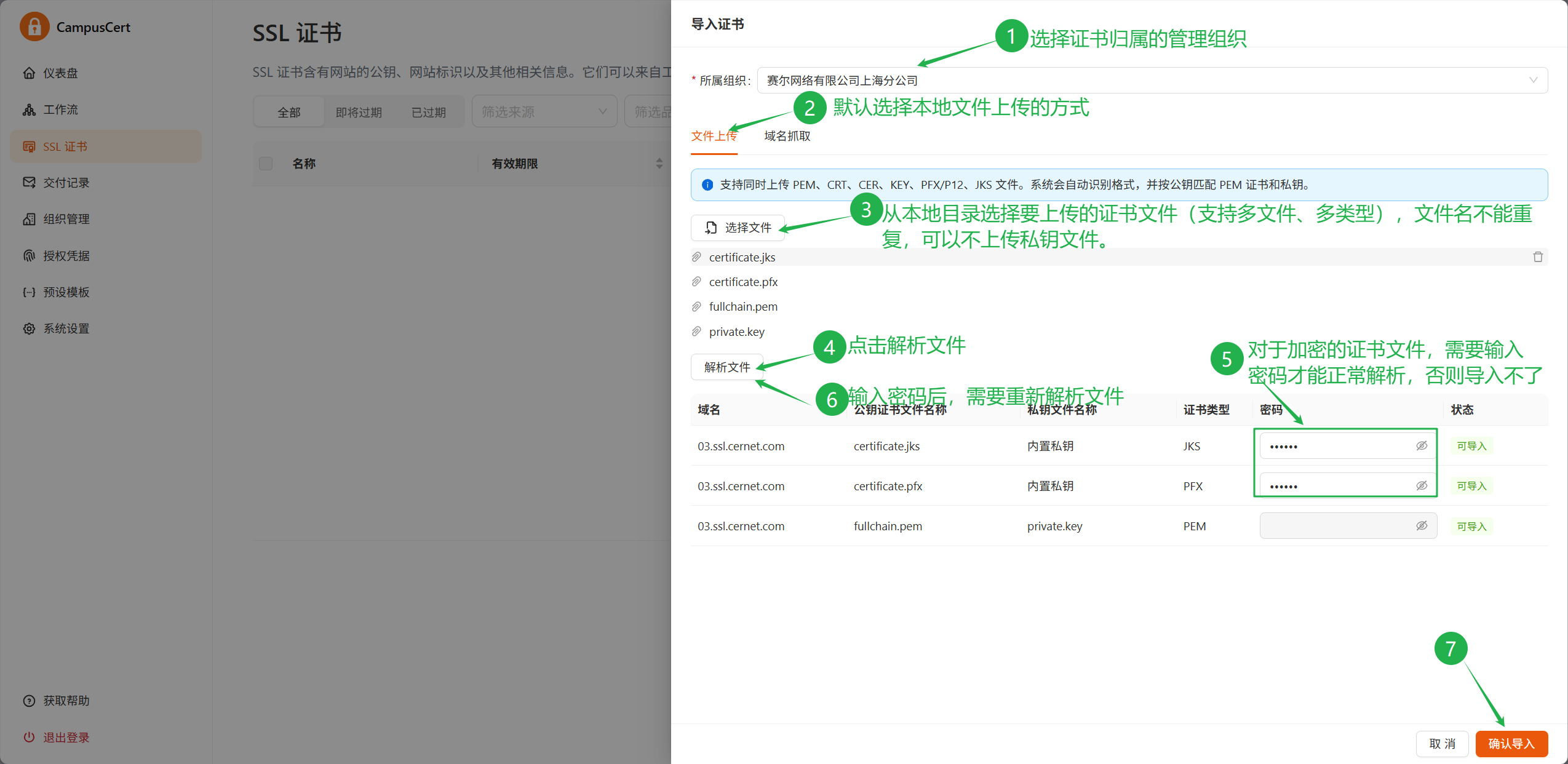
Task: Click the blue info icon in notice
Action: click(707, 185)
